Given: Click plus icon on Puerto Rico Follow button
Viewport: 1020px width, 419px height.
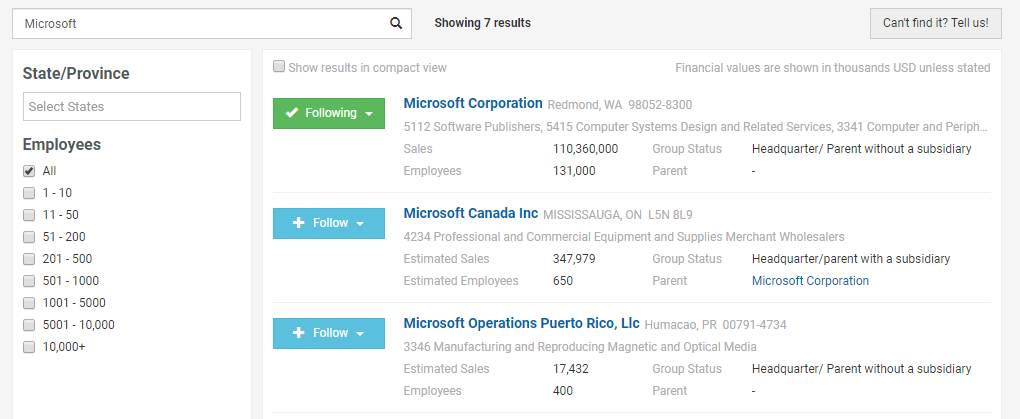Looking at the screenshot, I should pyautogui.click(x=299, y=332).
